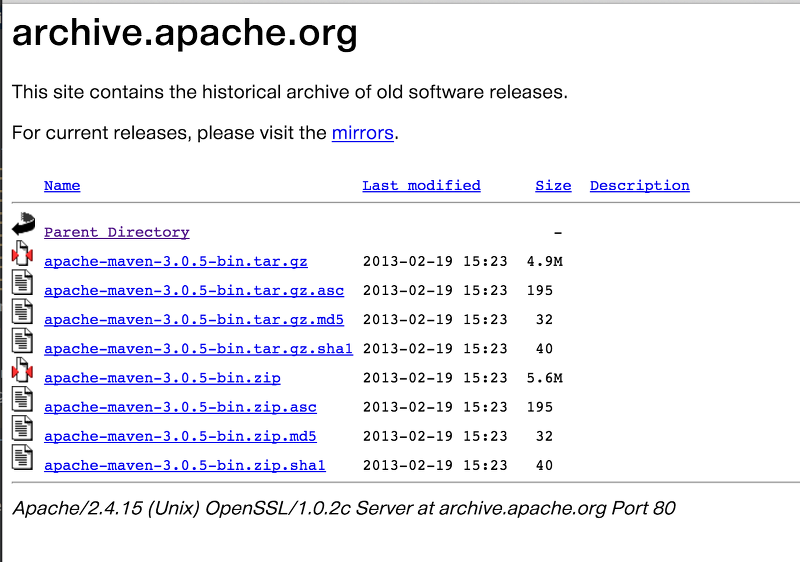Sort listing by Last modified header

click(421, 186)
